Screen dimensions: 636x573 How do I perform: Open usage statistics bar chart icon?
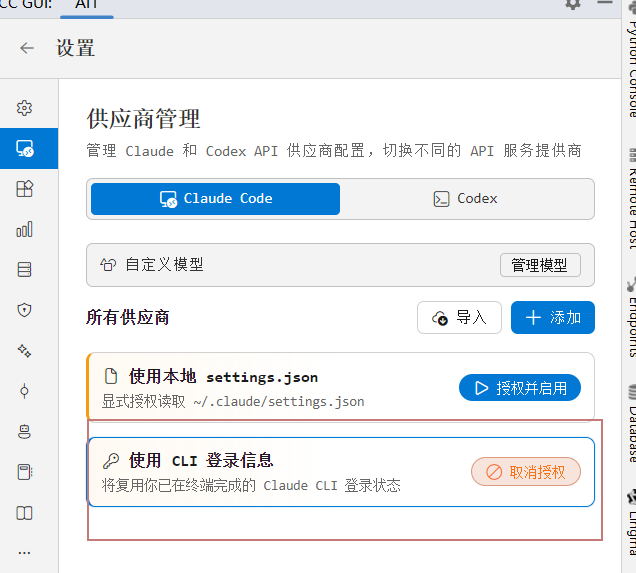[24, 229]
